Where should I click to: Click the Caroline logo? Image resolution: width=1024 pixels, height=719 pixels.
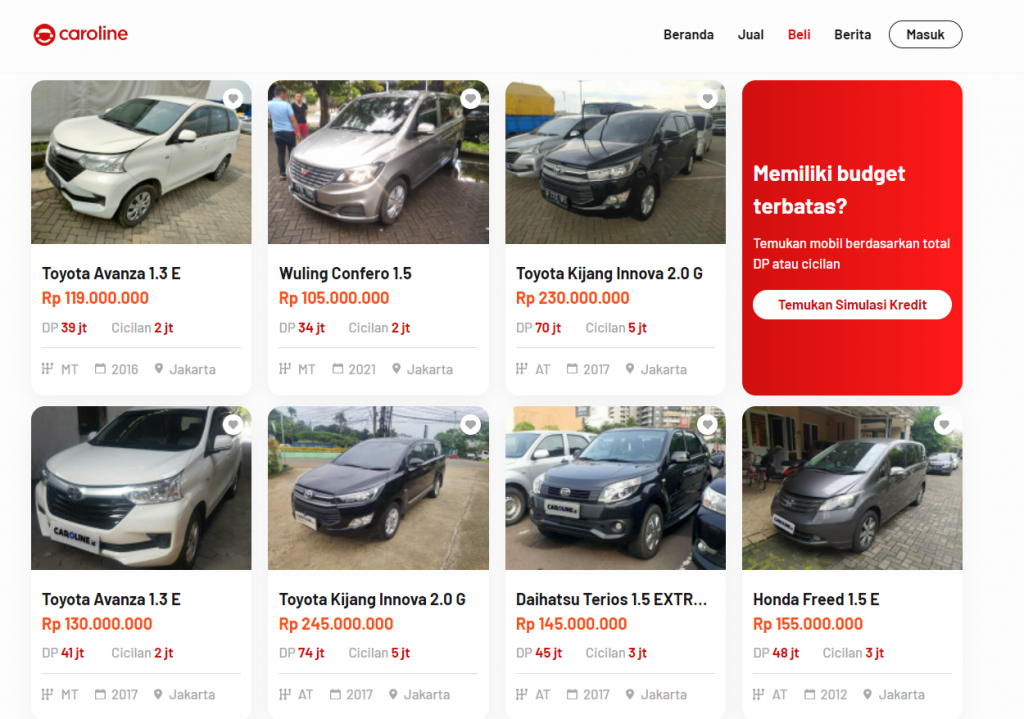pyautogui.click(x=80, y=34)
